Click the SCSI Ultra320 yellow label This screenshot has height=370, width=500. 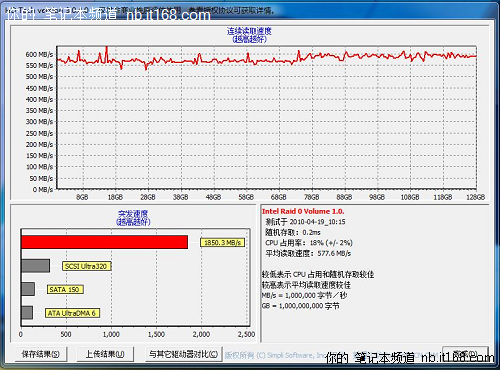coord(86,266)
